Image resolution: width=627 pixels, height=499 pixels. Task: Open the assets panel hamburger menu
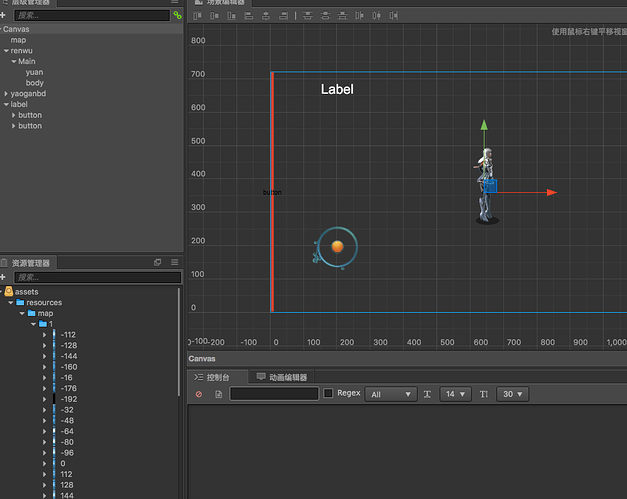[x=174, y=262]
